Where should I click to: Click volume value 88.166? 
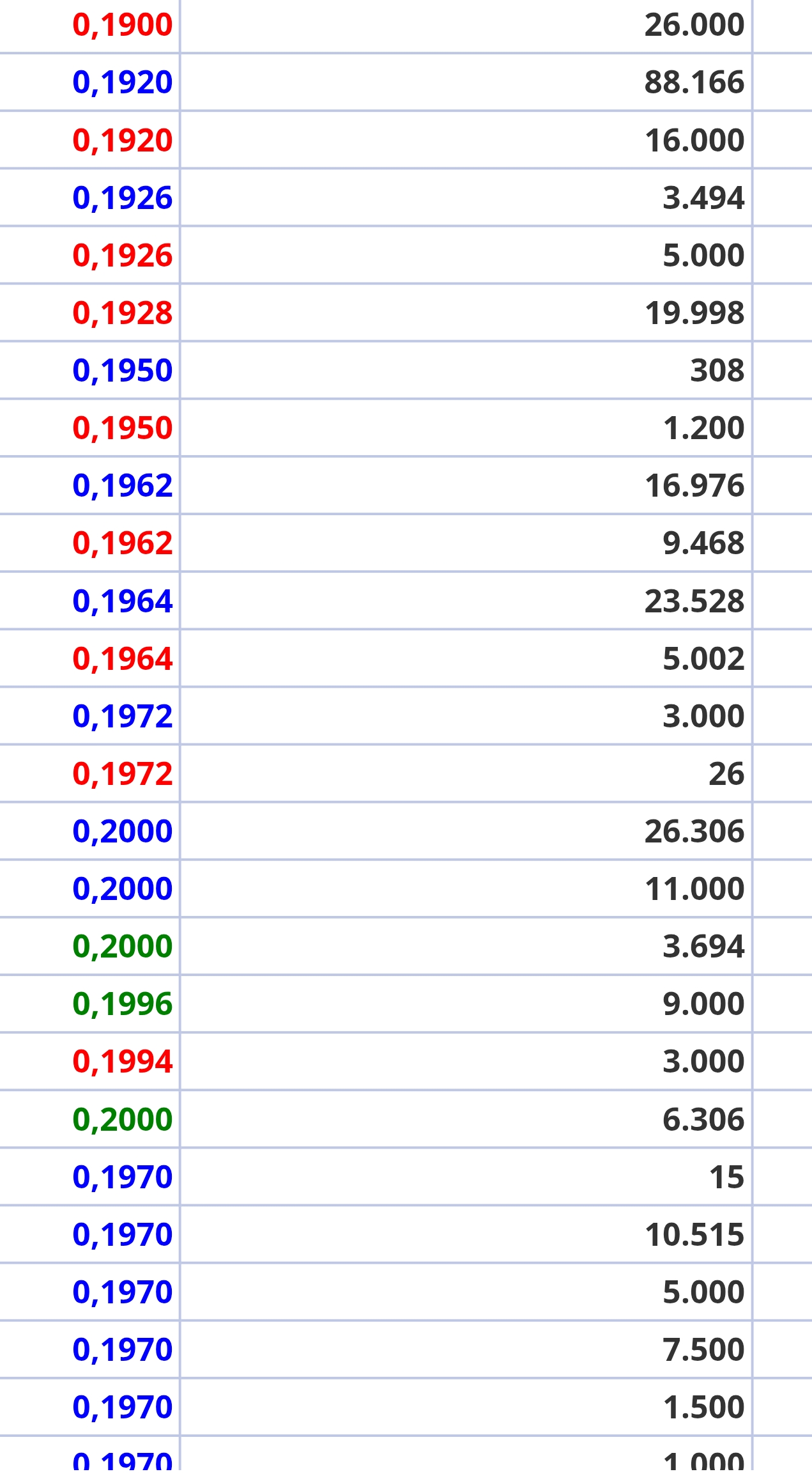(694, 82)
